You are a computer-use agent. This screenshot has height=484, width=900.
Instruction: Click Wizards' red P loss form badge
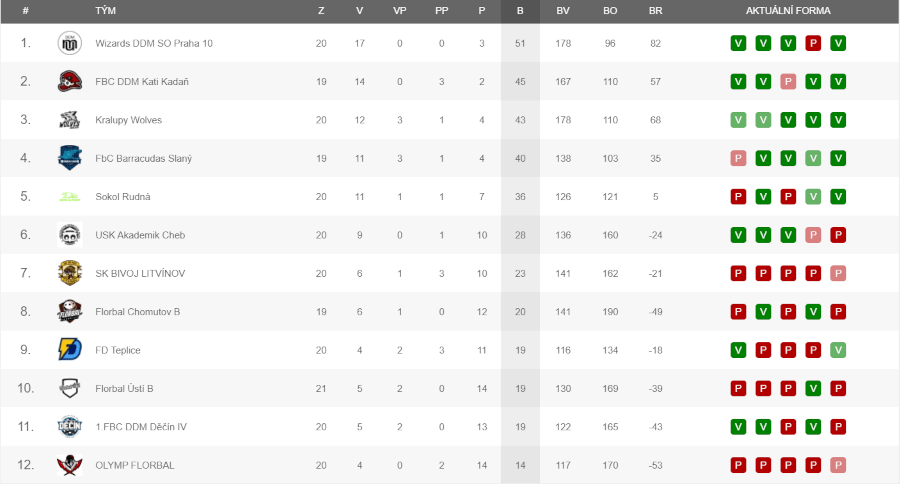tap(813, 43)
